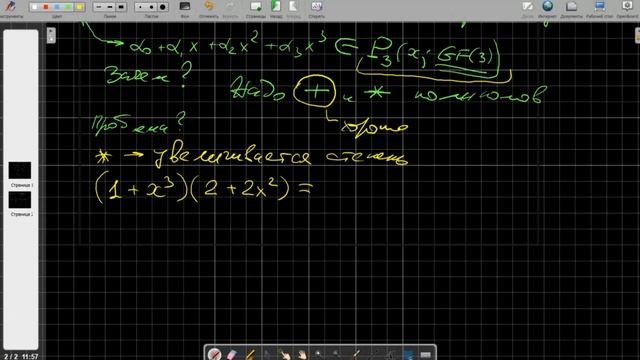Add a new page (Страницы)

(x=256, y=8)
